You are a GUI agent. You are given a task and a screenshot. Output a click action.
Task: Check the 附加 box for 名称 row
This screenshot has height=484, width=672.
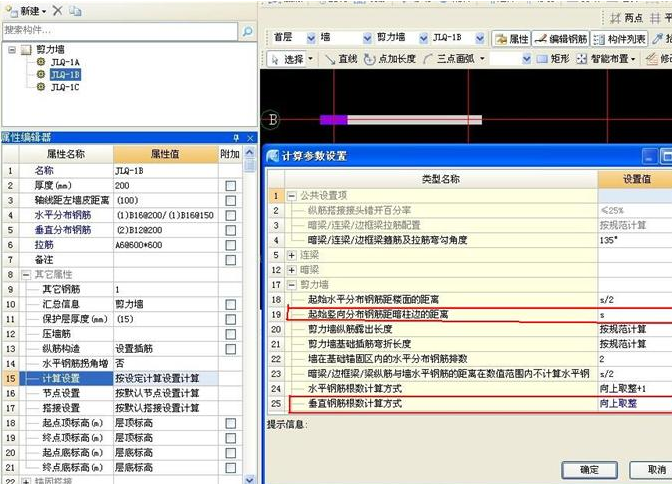[x=231, y=171]
